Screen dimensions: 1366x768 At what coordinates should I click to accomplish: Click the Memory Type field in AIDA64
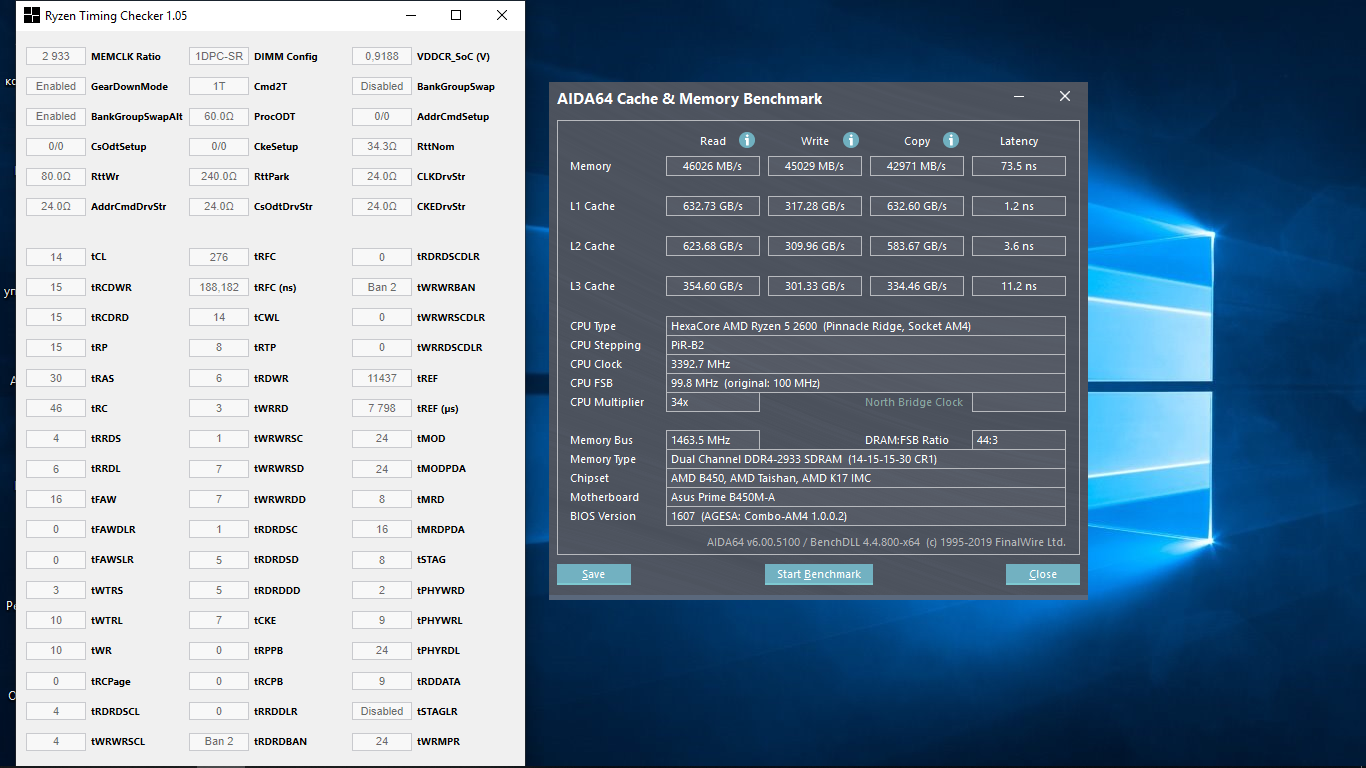pyautogui.click(x=866, y=459)
